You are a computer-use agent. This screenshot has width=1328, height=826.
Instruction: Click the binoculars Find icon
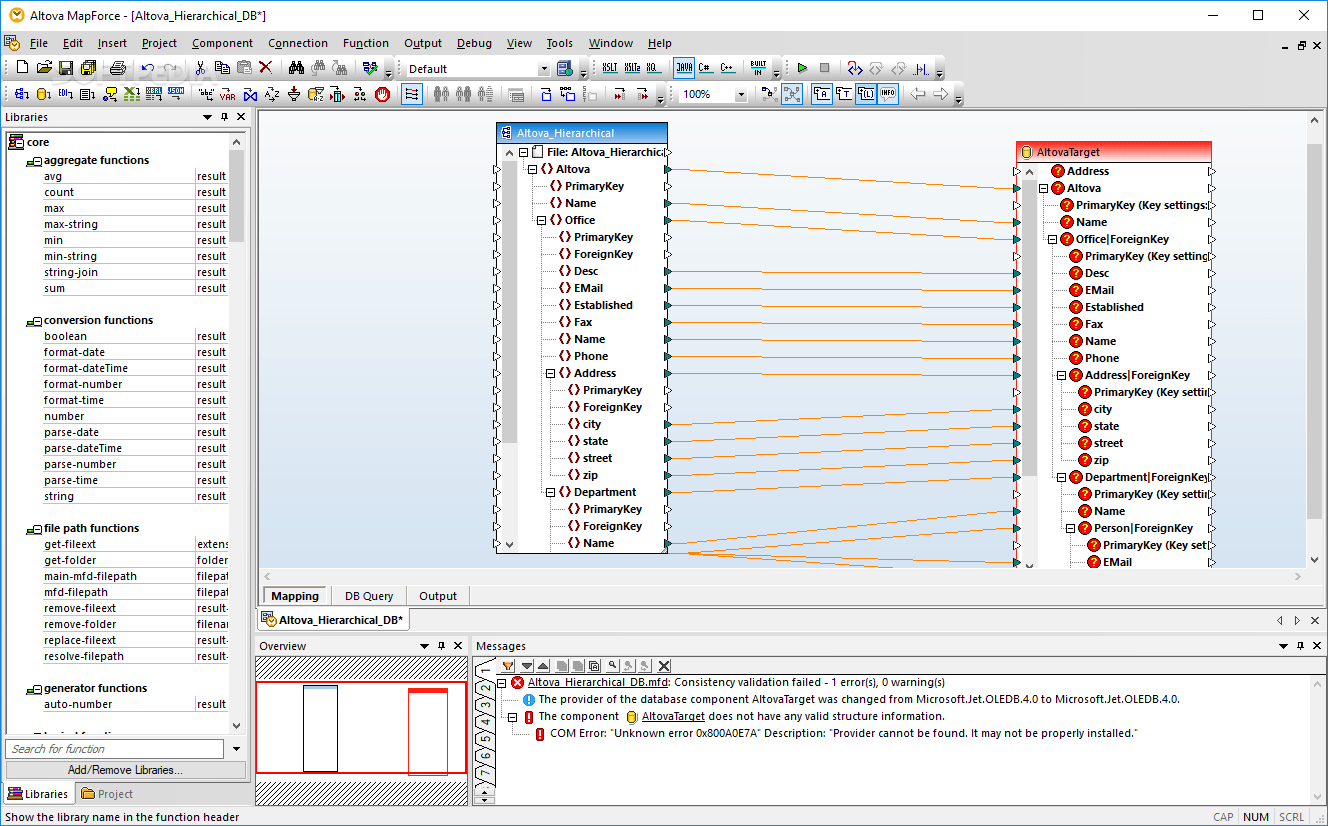point(296,68)
